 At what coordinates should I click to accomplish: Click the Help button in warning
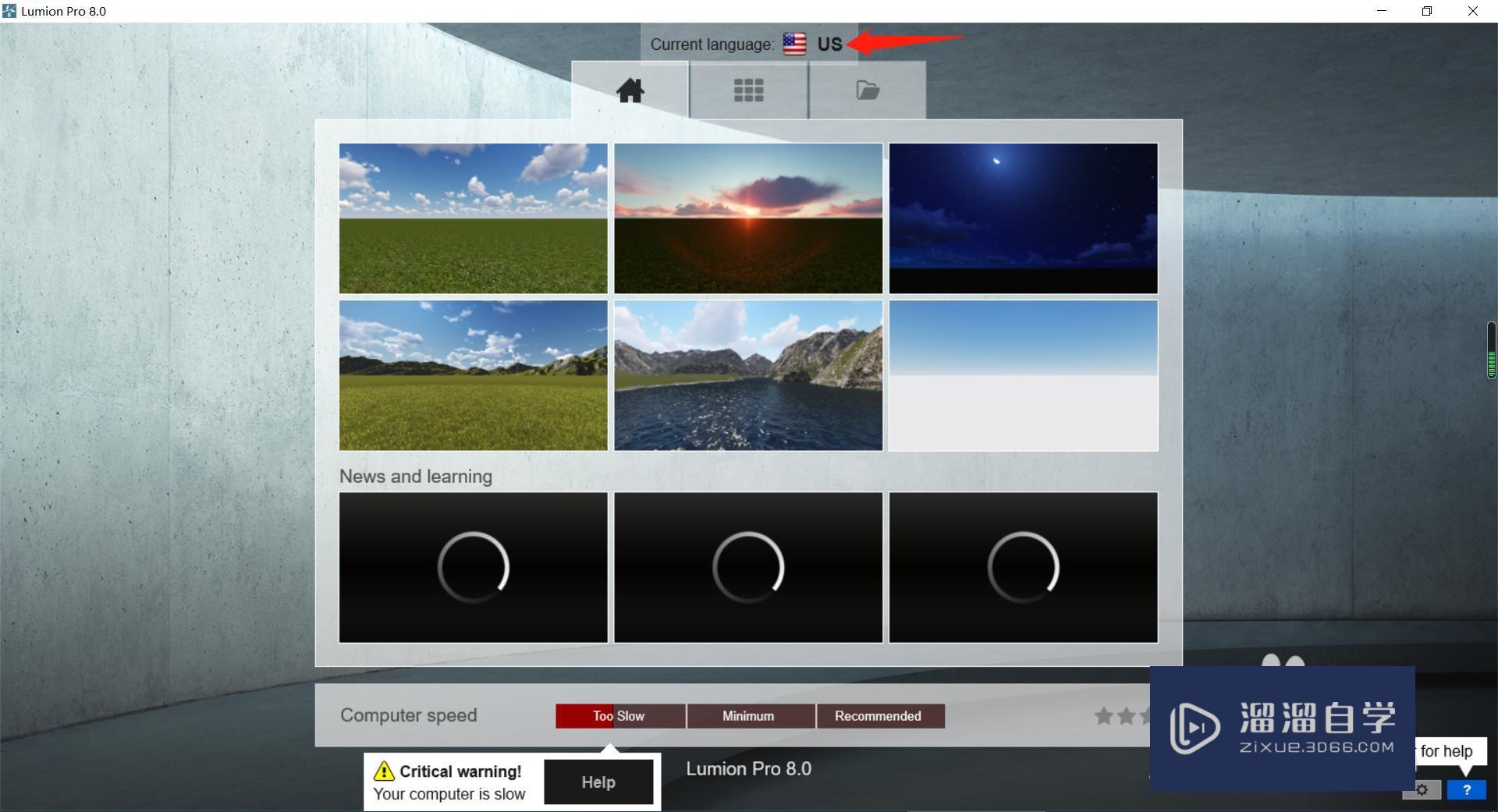[598, 782]
